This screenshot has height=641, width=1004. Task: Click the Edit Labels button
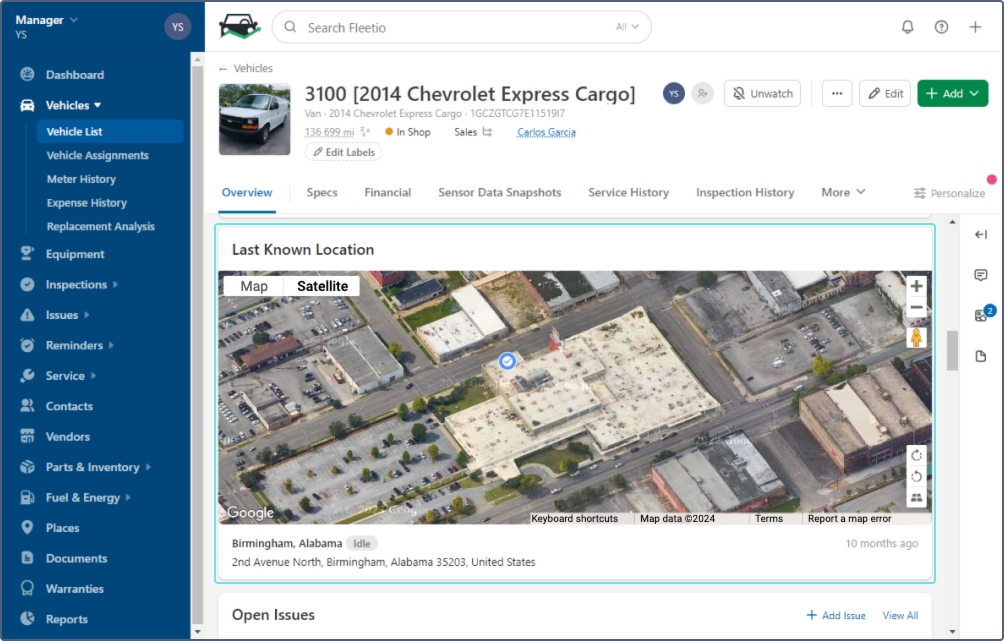tap(343, 152)
